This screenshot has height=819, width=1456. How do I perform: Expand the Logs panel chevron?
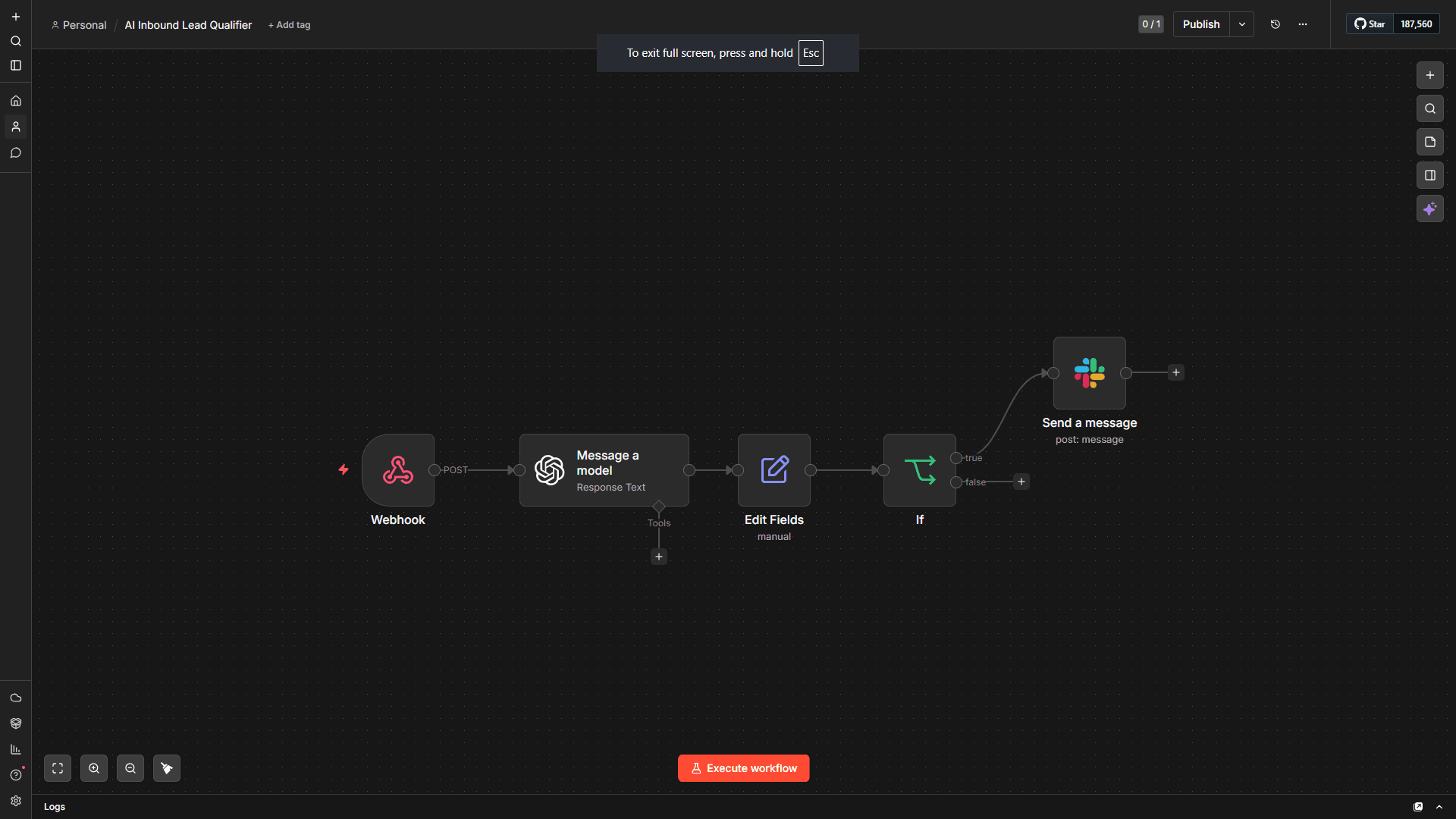click(1439, 807)
